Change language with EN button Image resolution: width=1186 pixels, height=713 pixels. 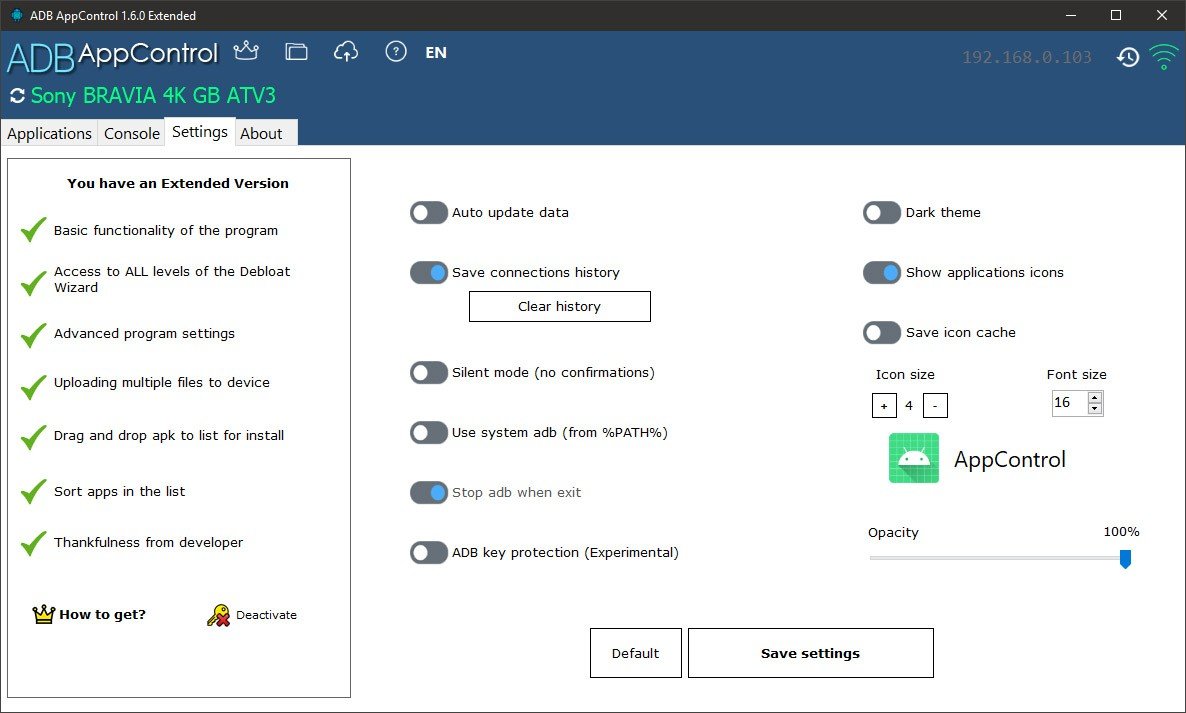click(x=436, y=52)
